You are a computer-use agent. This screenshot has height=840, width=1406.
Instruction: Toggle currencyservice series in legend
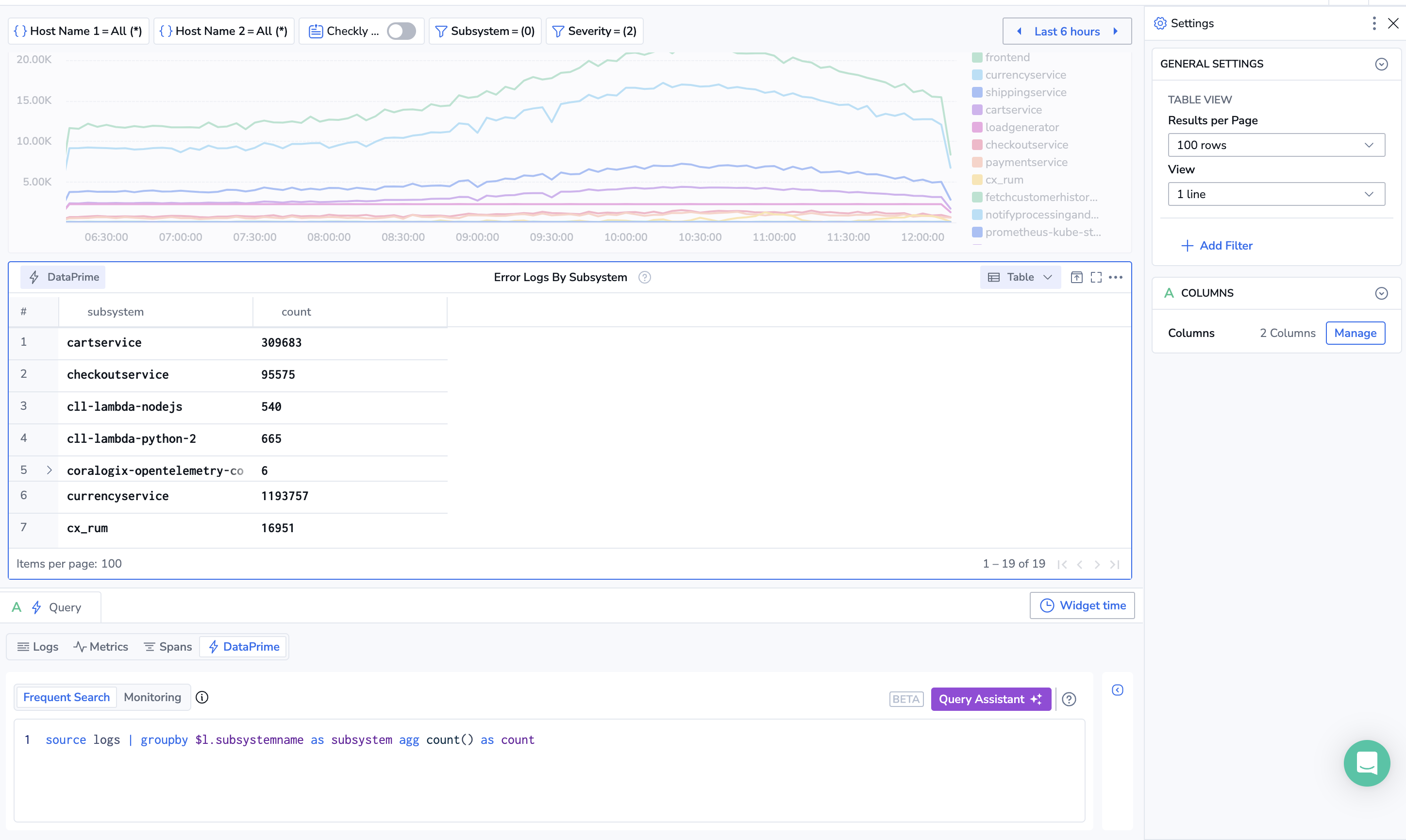click(x=1019, y=75)
